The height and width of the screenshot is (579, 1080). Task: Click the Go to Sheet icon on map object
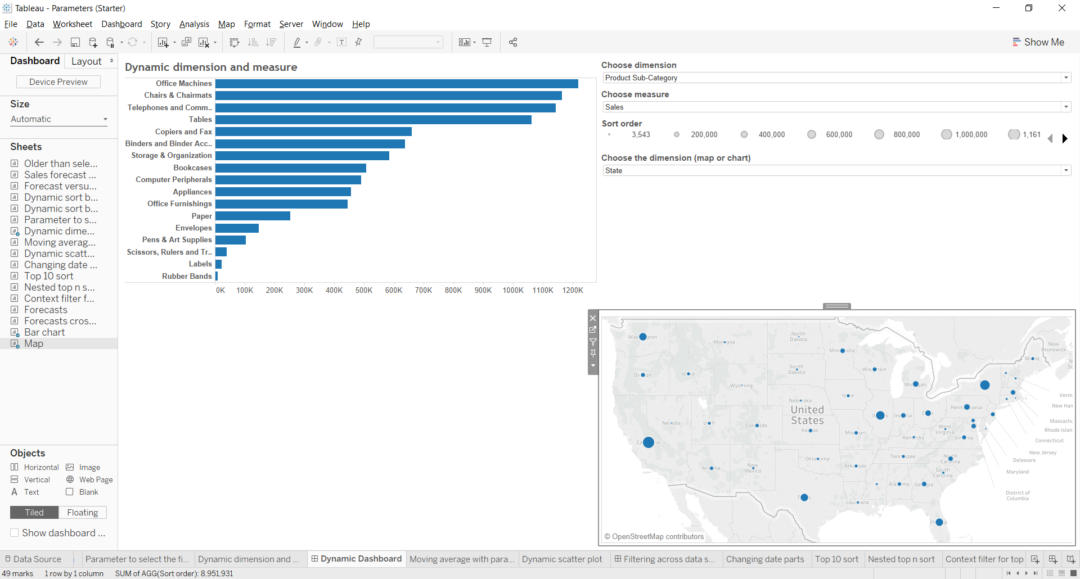pyautogui.click(x=593, y=328)
